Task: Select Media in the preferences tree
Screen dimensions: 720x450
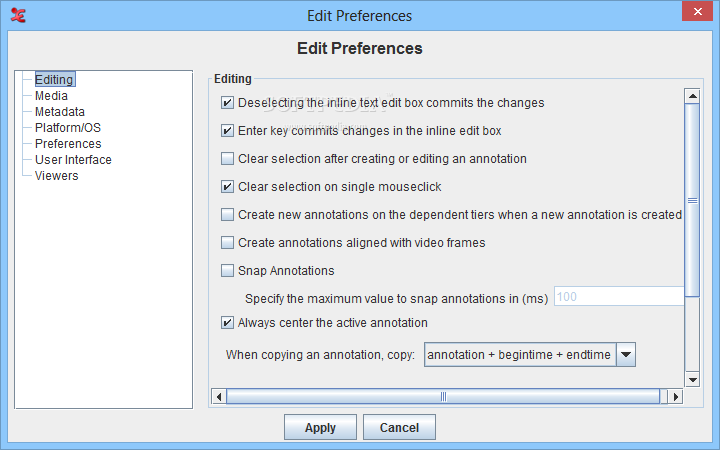Action: click(x=51, y=96)
